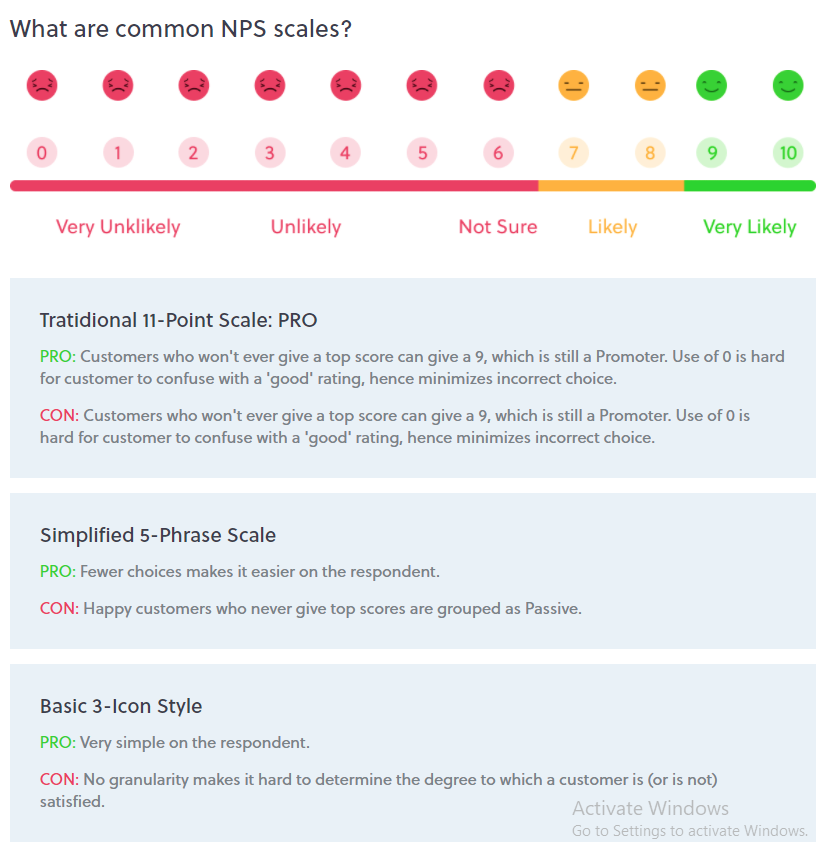Select the green smiley above score 10
826x851 pixels.
[788, 86]
